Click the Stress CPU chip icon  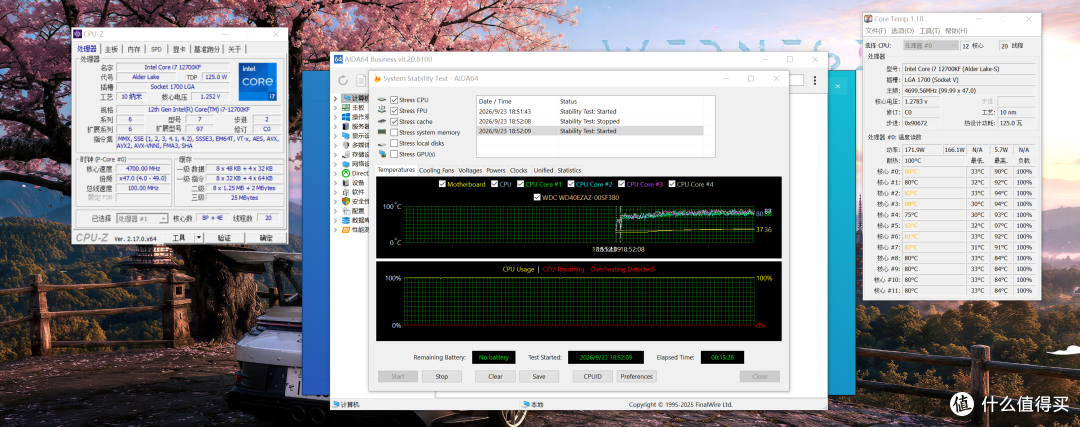tap(382, 101)
